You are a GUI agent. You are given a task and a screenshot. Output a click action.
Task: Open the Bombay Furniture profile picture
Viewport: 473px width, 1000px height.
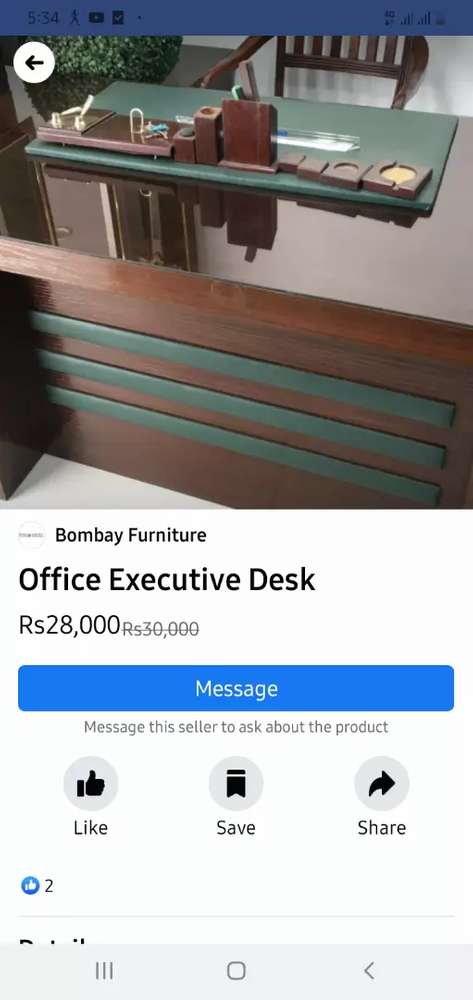point(32,535)
